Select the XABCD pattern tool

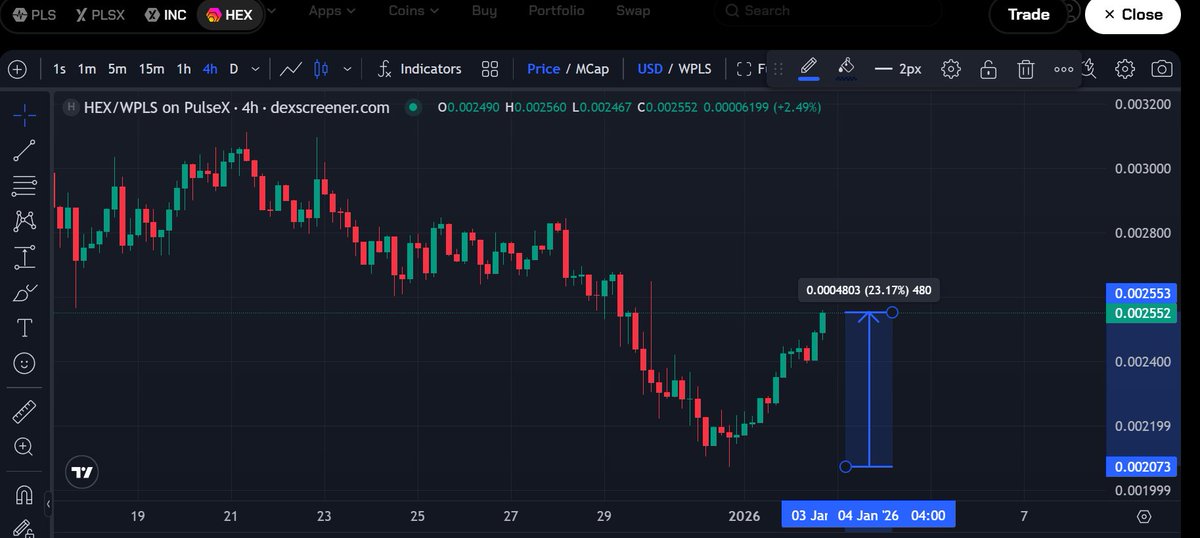[25, 221]
